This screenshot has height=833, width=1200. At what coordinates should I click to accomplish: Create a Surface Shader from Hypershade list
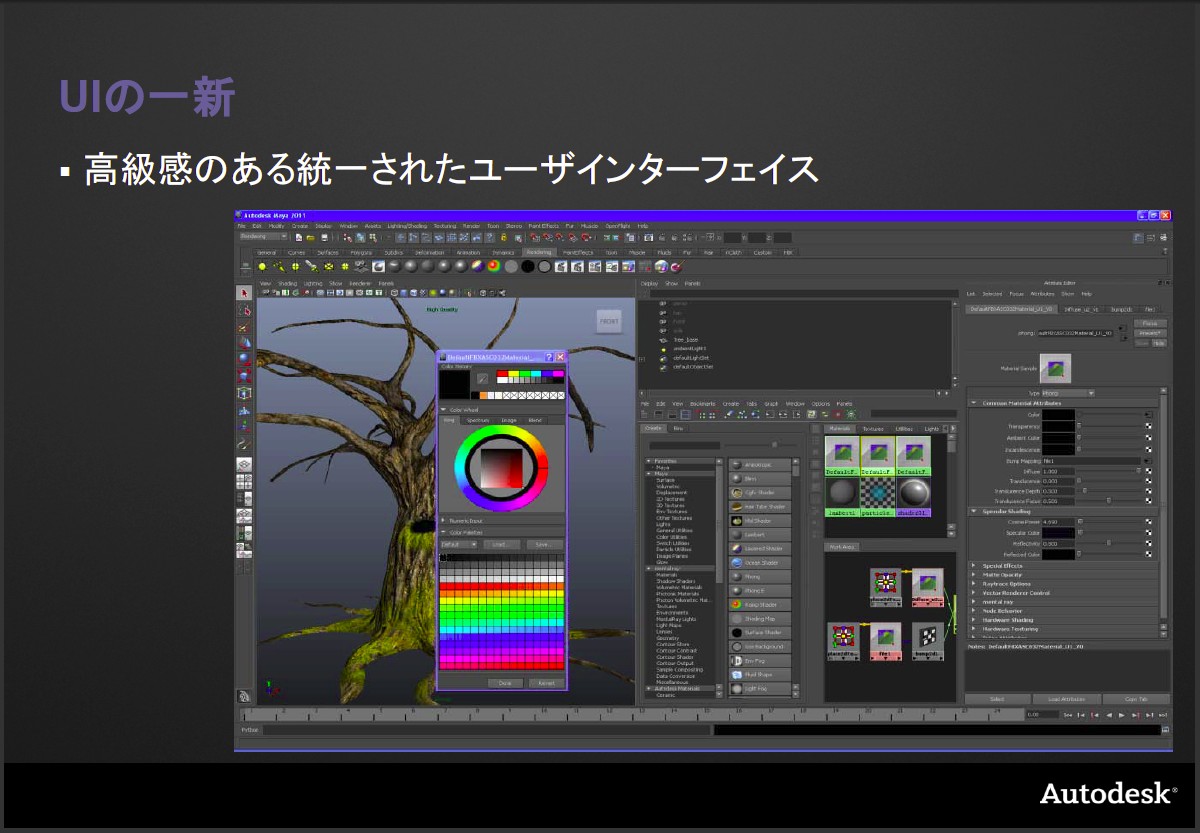pos(760,633)
